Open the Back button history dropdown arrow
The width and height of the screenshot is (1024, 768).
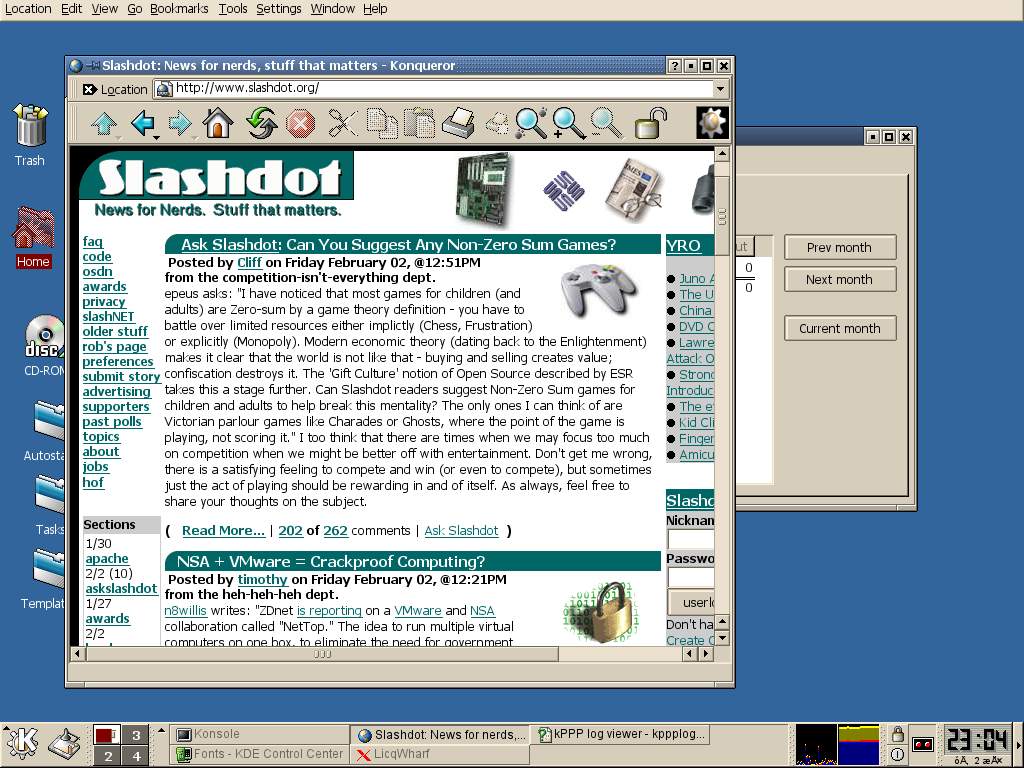156,138
